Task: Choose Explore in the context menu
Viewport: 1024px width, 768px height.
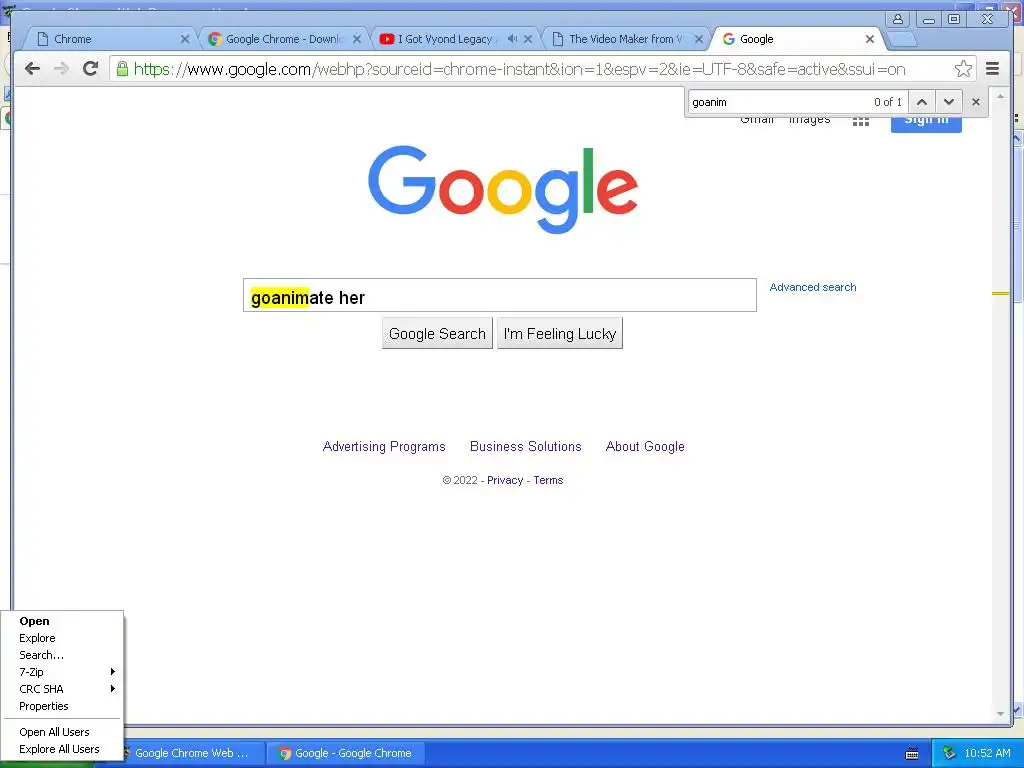Action: click(62, 638)
